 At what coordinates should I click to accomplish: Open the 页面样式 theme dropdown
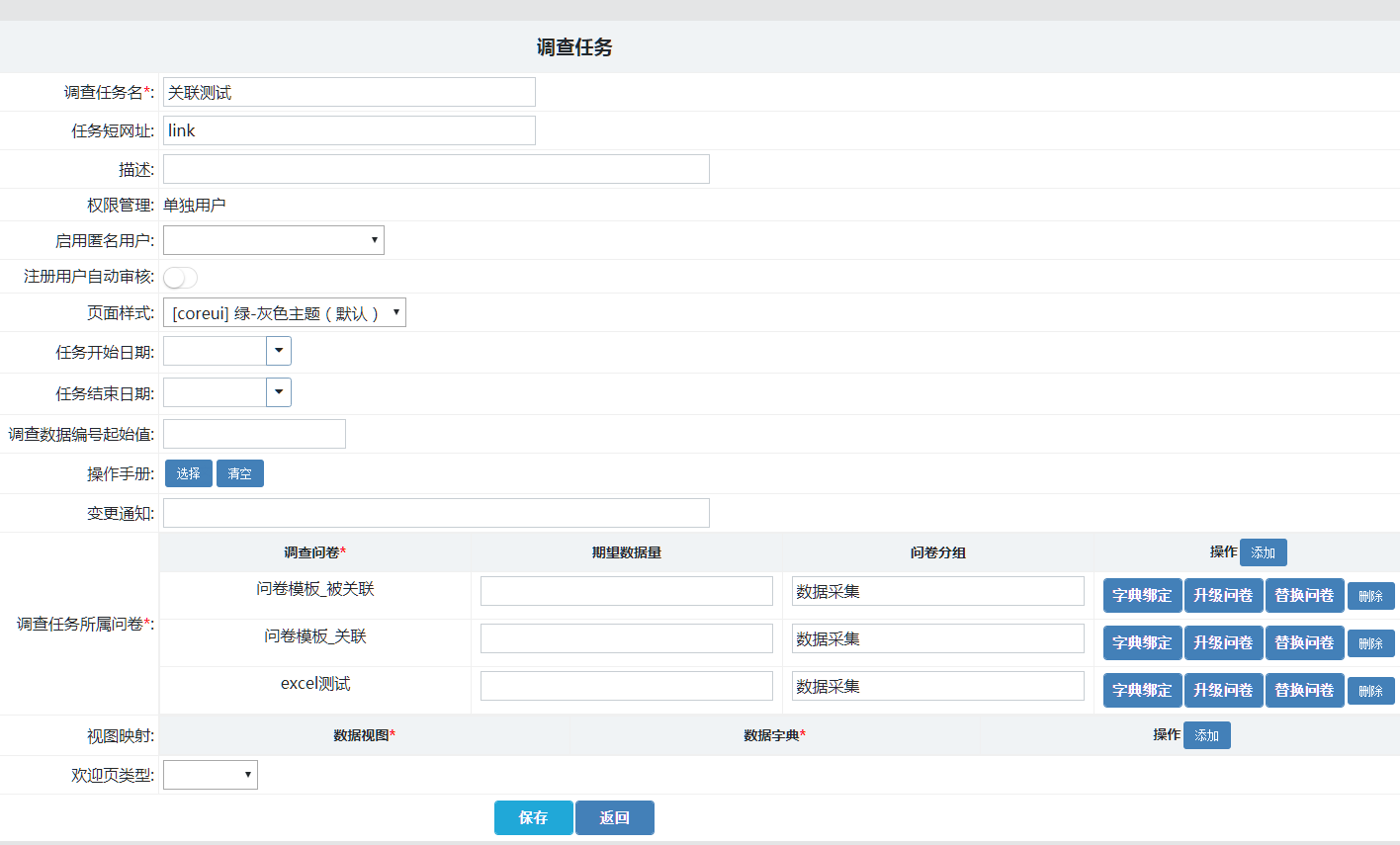point(284,313)
